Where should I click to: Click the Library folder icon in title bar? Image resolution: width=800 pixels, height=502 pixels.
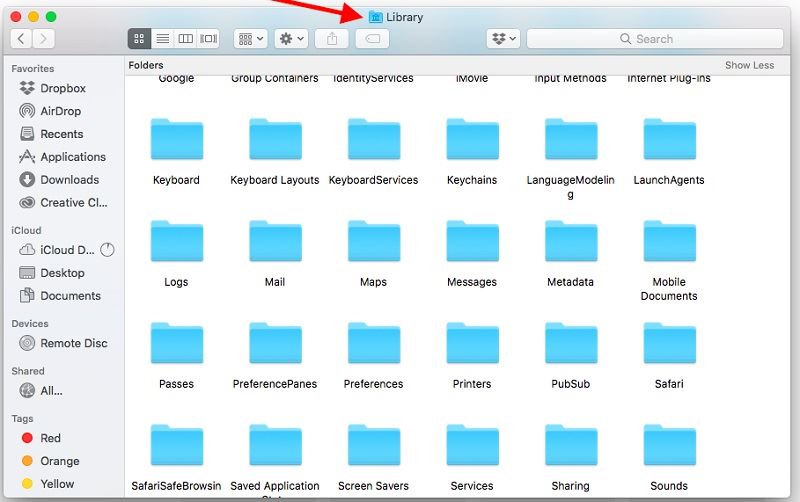coord(376,17)
